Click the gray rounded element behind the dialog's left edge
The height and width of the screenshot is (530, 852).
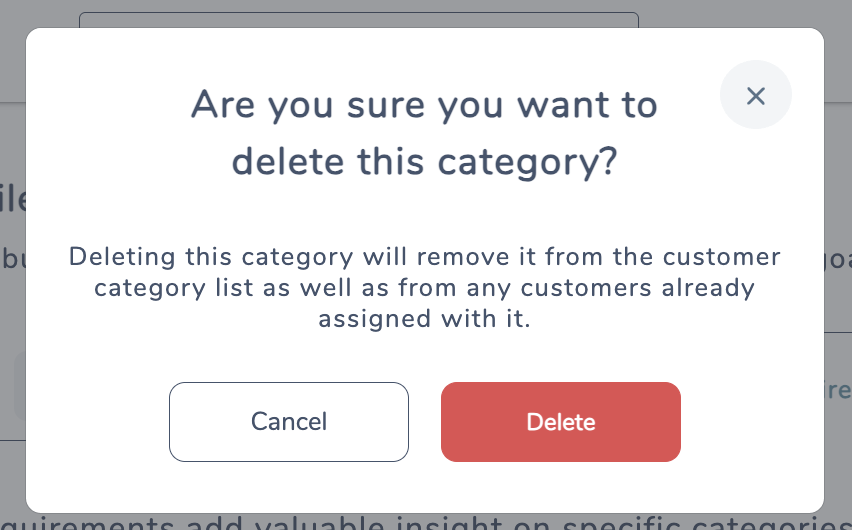(x=20, y=385)
